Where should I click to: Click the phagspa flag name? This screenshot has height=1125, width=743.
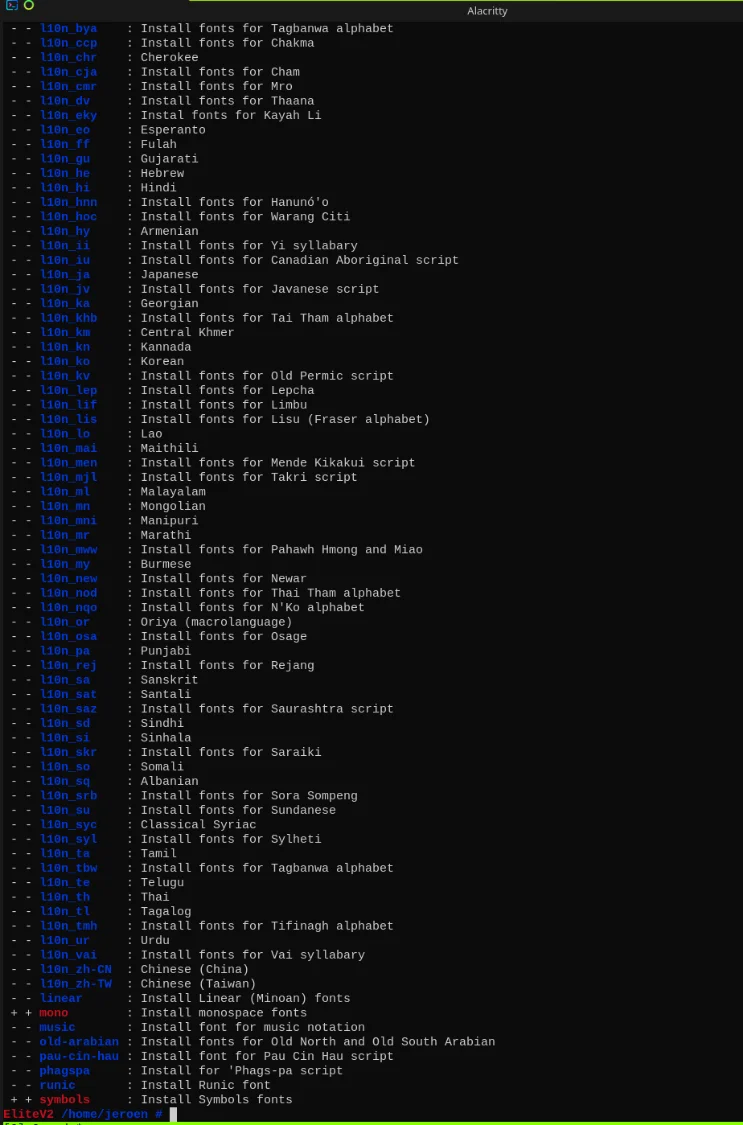tap(65, 1071)
